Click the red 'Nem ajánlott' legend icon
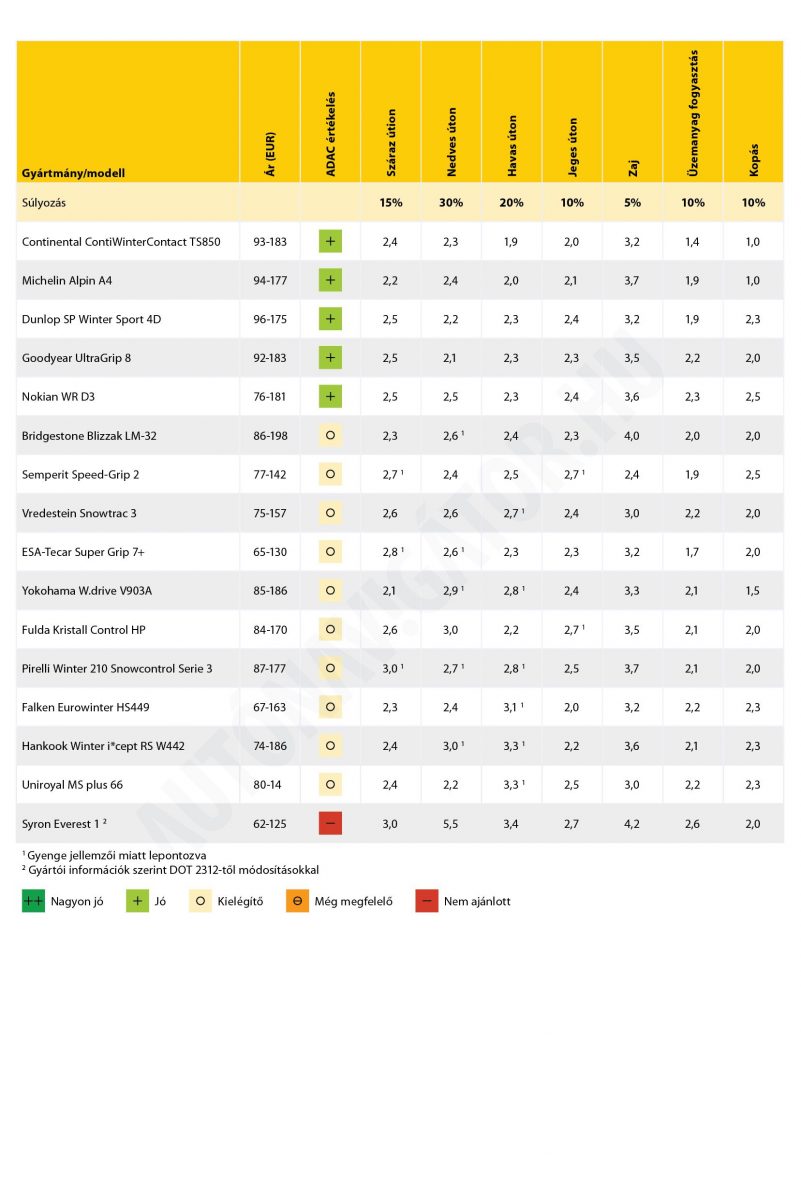 coord(427,901)
